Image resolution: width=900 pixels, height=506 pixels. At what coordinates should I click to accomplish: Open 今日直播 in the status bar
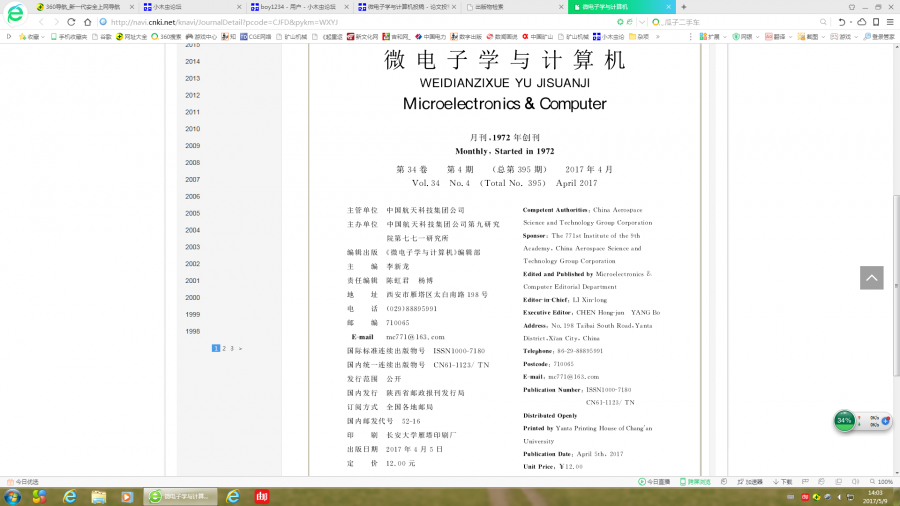(x=654, y=482)
